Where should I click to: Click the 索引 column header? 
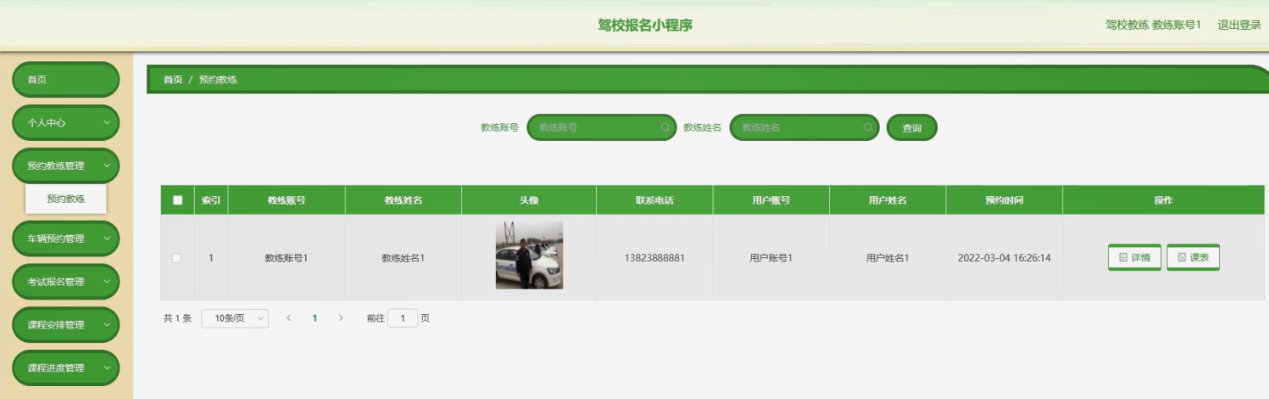(x=211, y=200)
